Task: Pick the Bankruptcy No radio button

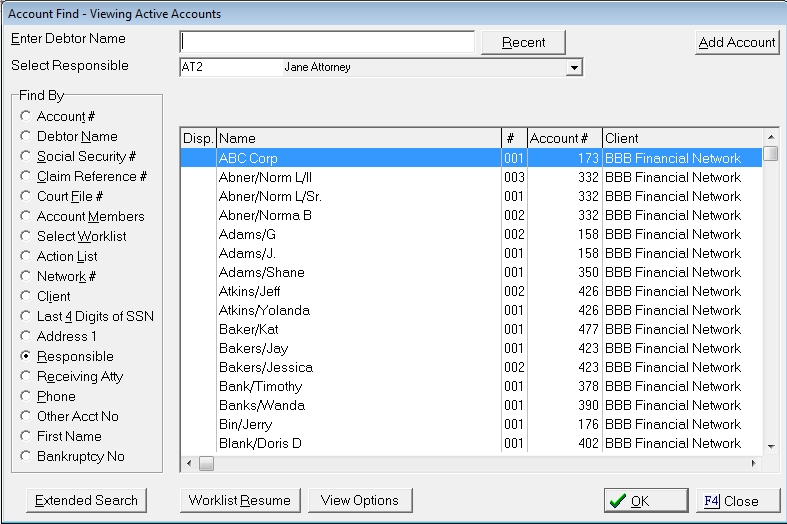Action: pyautogui.click(x=26, y=457)
